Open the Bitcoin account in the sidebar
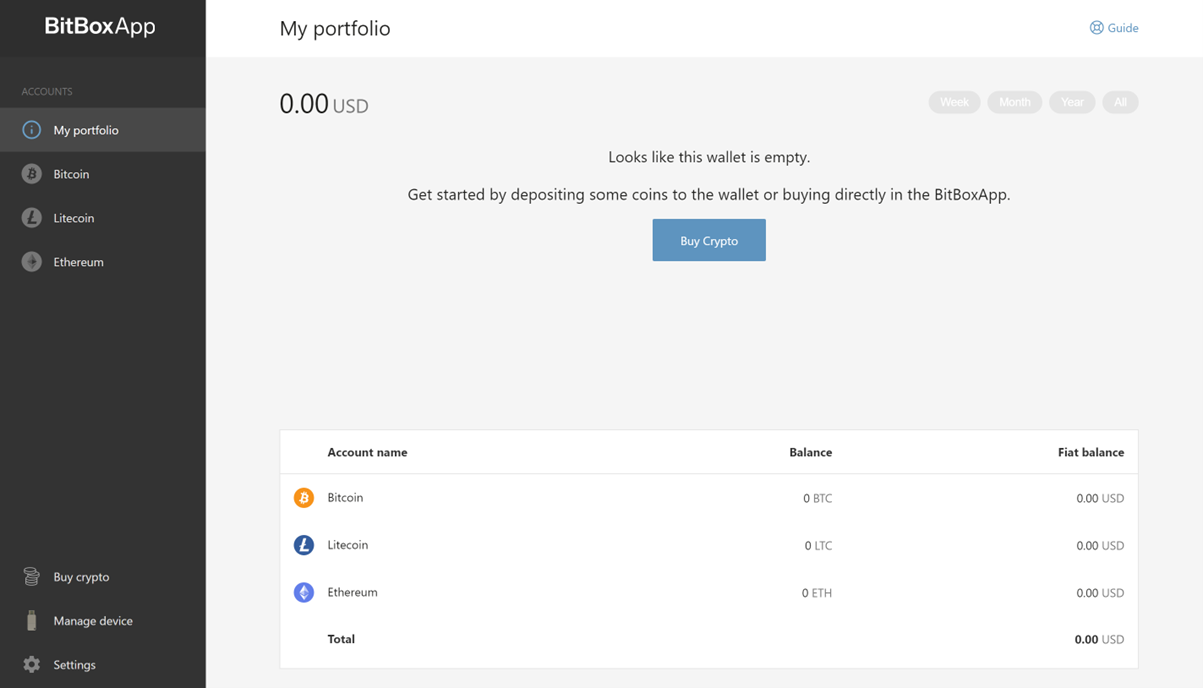This screenshot has width=1203, height=688. 103,174
